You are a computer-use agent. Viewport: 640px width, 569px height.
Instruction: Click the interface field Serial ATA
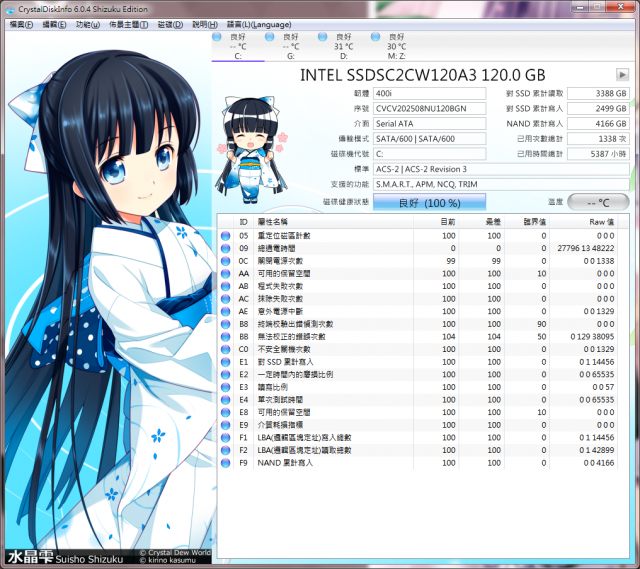(x=429, y=124)
